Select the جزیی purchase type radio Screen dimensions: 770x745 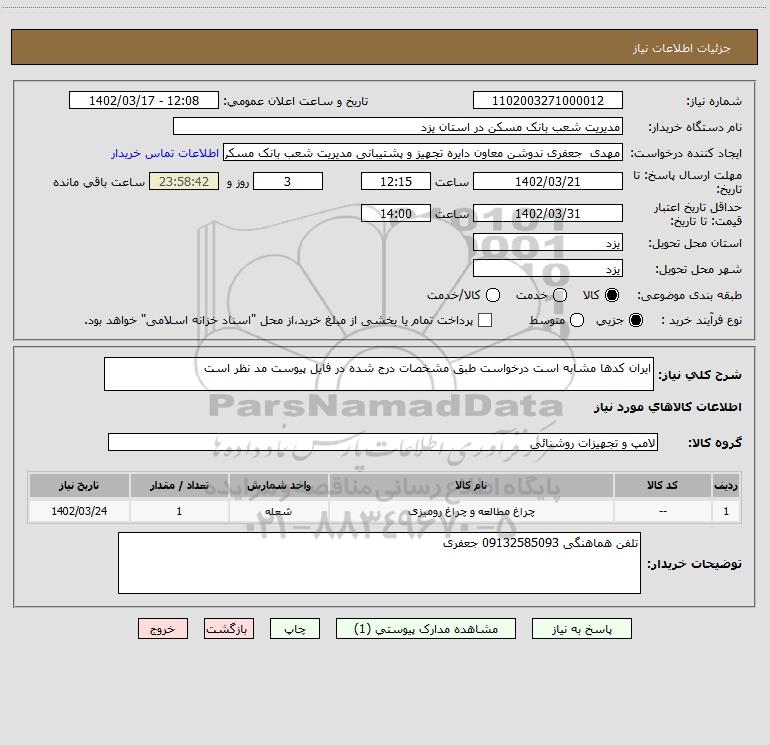coord(636,320)
